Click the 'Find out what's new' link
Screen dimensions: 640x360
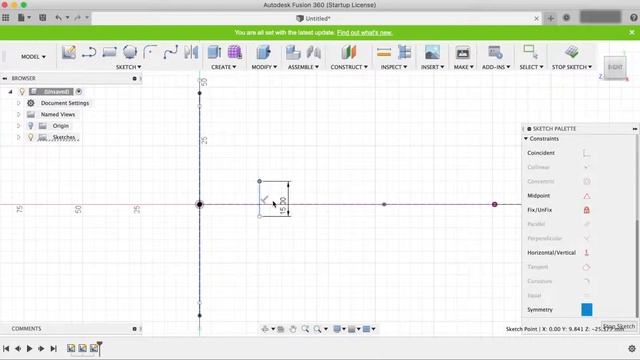point(364,32)
